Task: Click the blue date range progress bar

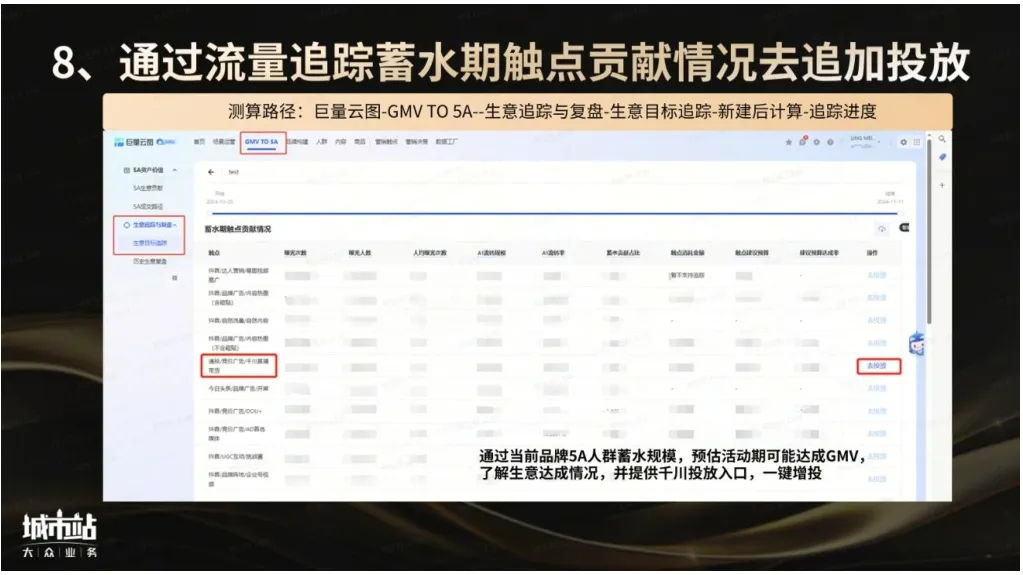Action: [x=555, y=213]
